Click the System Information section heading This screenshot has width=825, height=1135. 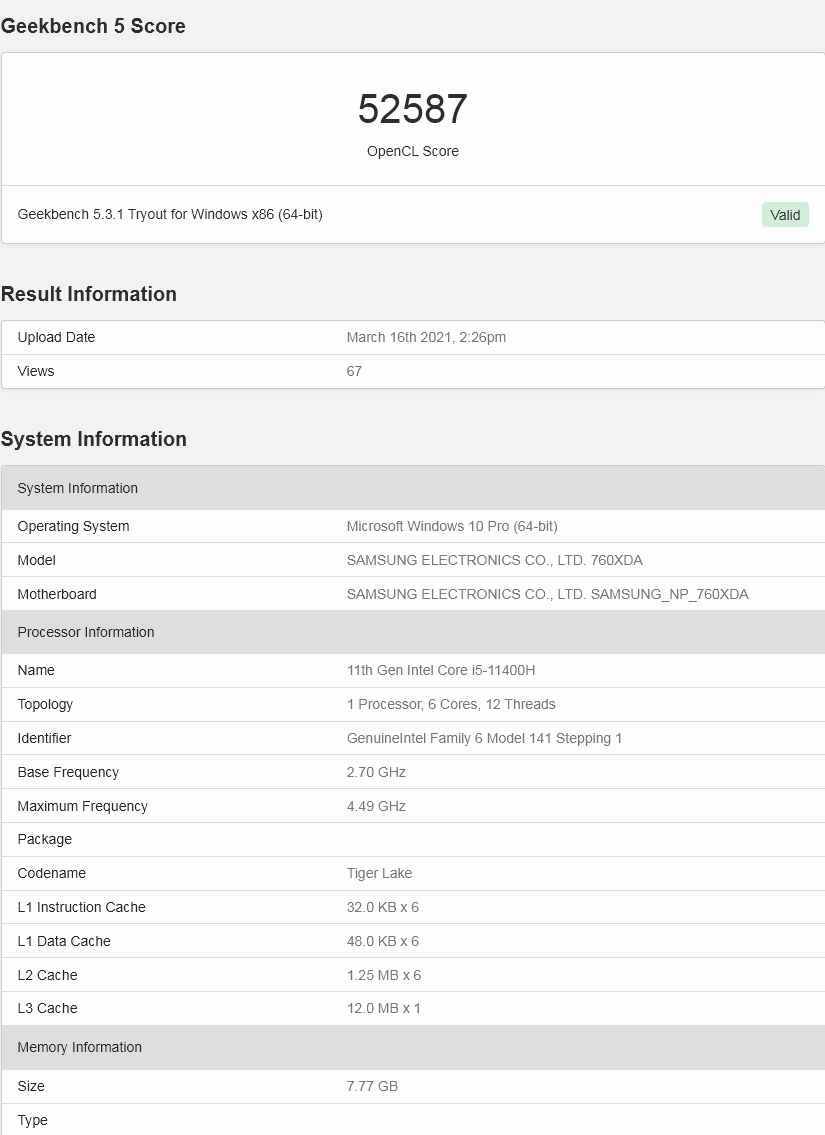(94, 439)
